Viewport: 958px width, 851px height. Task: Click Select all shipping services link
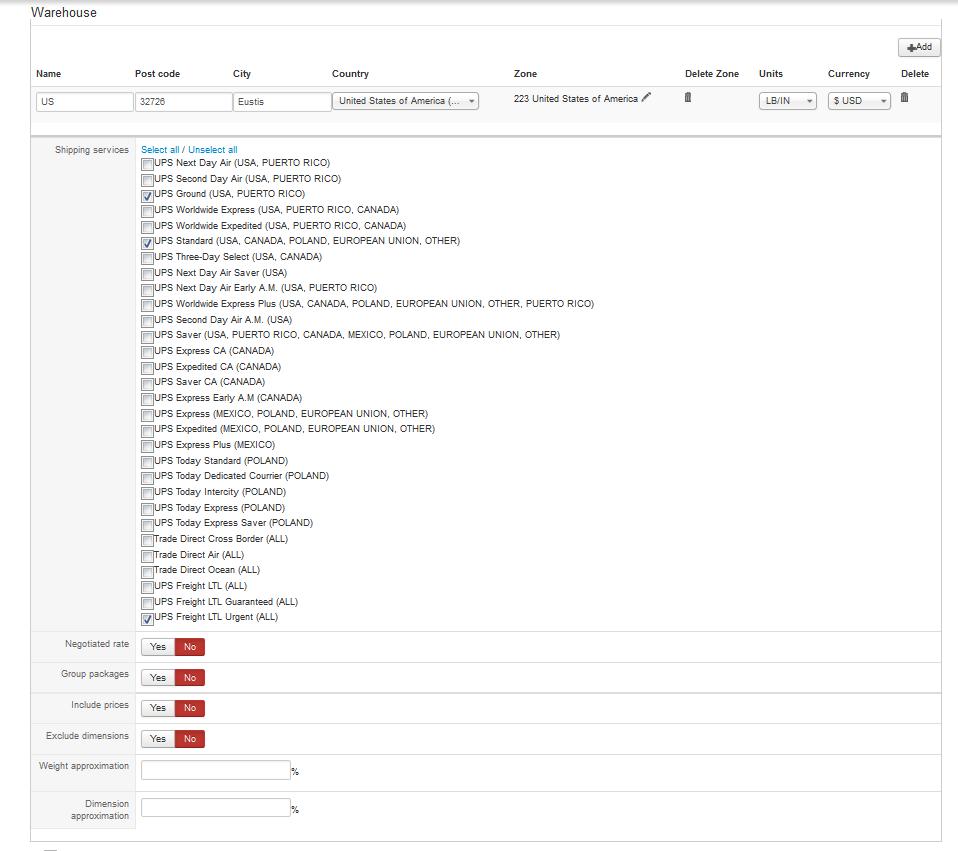[x=160, y=150]
